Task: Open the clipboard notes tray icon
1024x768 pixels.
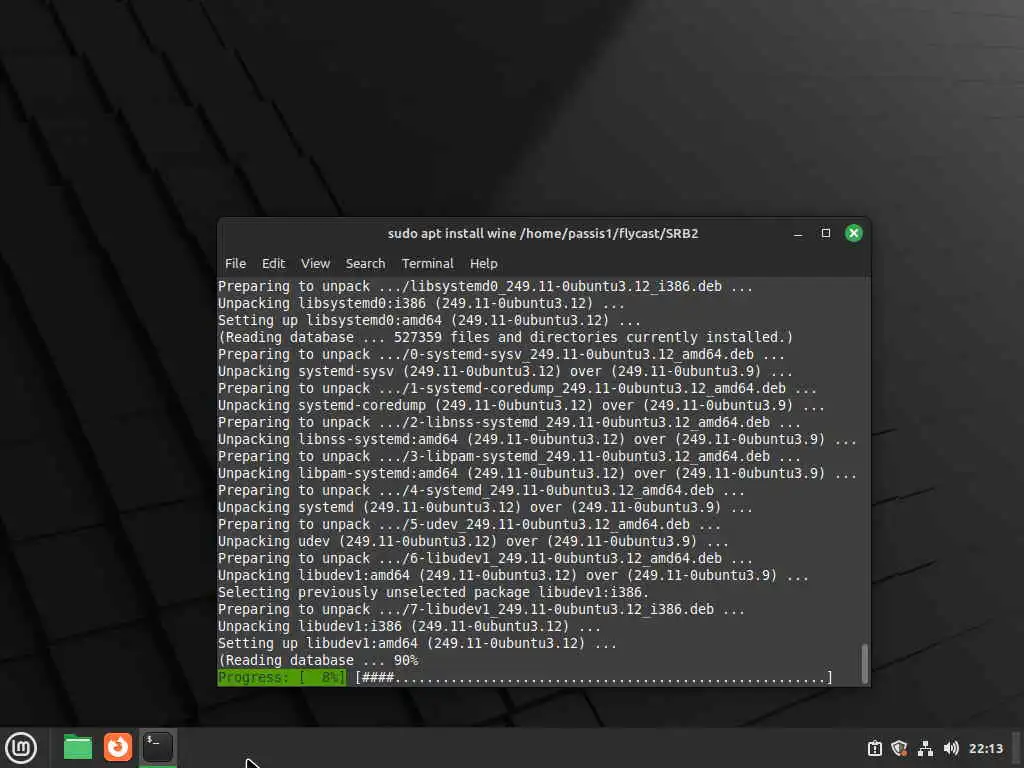Action: tap(875, 748)
